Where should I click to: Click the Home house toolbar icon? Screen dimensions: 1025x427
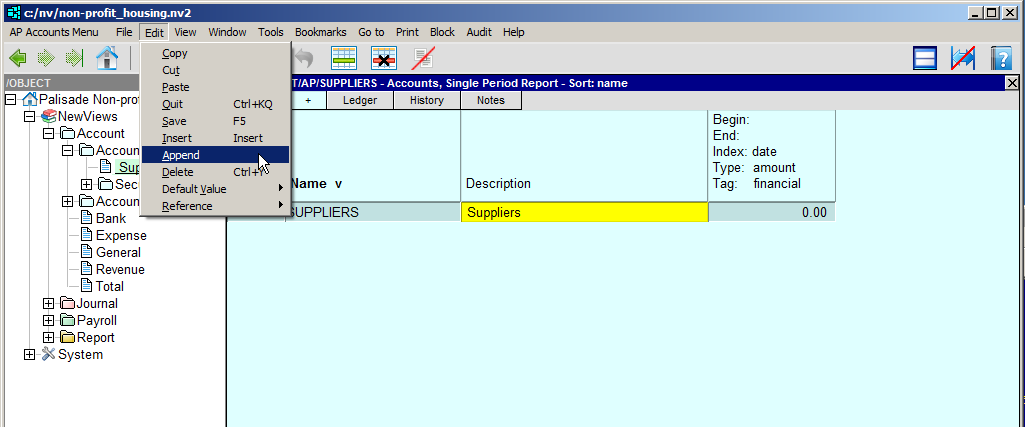click(x=107, y=58)
